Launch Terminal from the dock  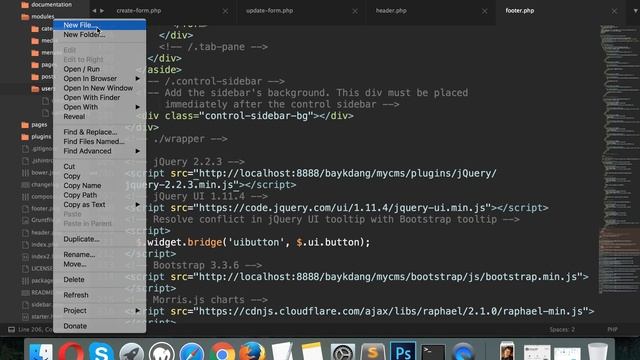[433, 352]
